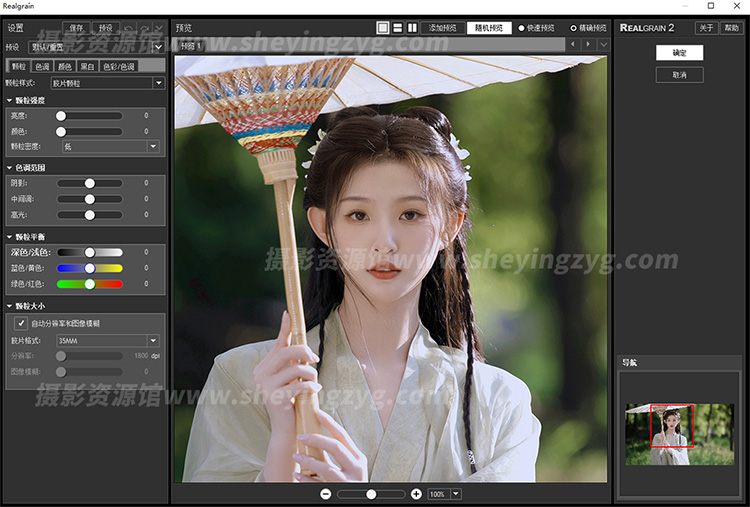
Task: Click the 确定 button
Action: (x=679, y=53)
